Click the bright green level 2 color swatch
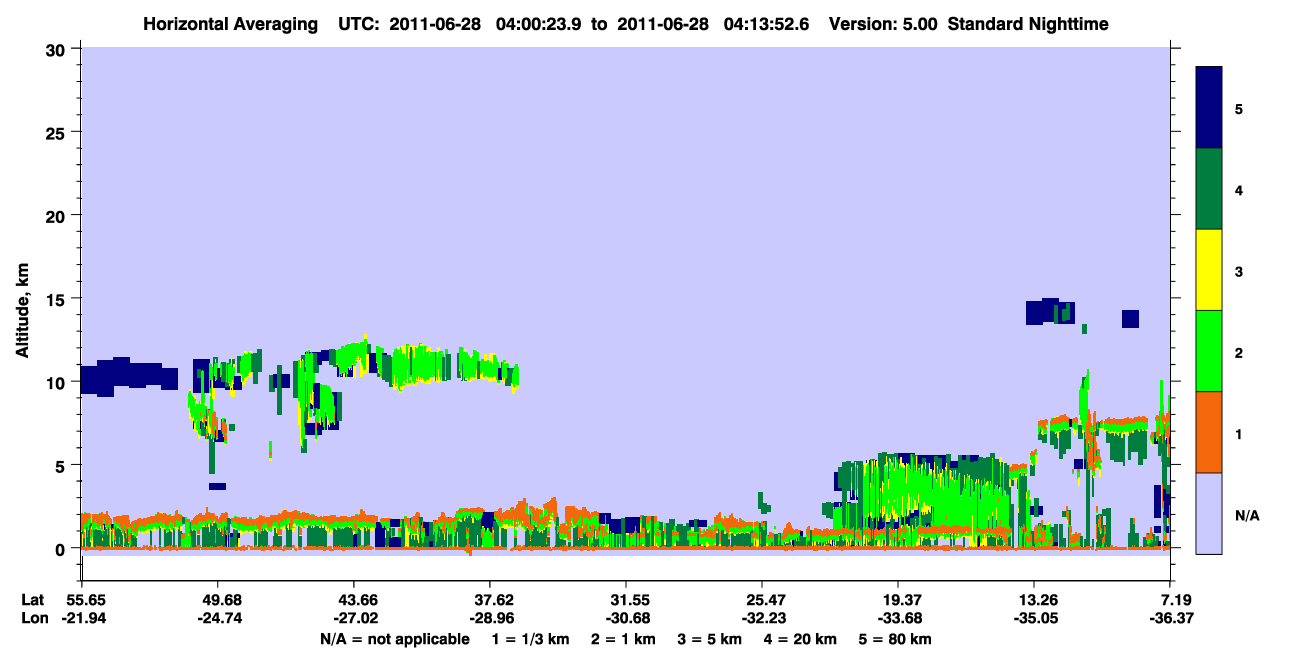 [x=1209, y=351]
